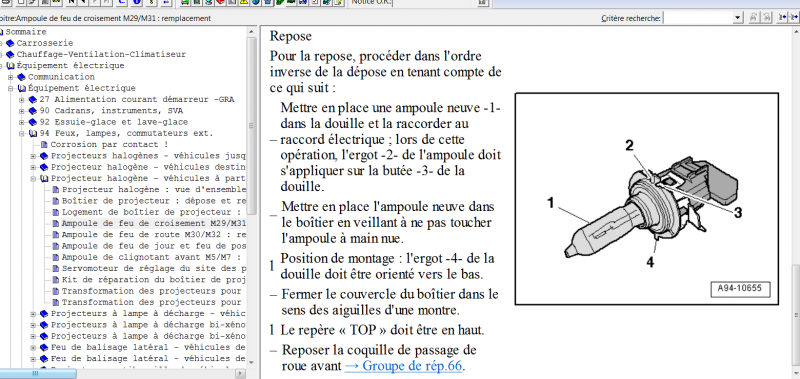The width and height of the screenshot is (800, 379).
Task: Click the page icon beside Corrosion par contact !
Action: click(x=44, y=145)
